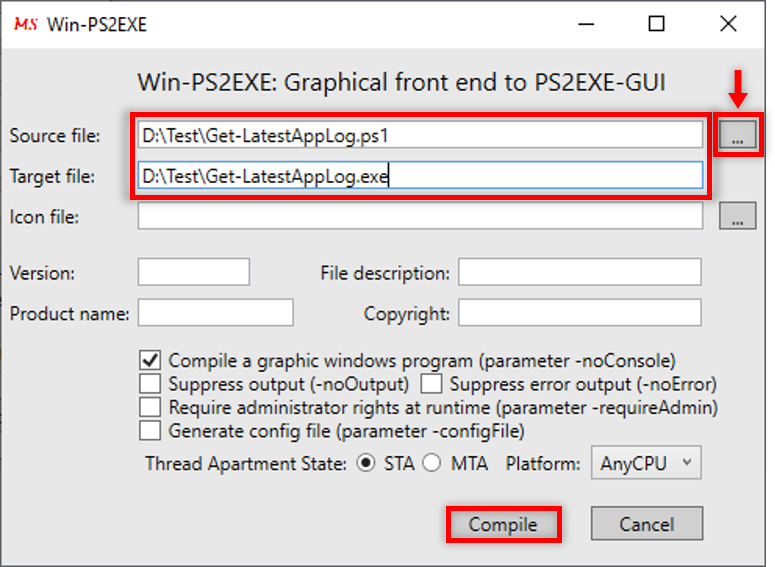The image size is (775, 567).
Task: Click the Target file path field
Action: 420,175
